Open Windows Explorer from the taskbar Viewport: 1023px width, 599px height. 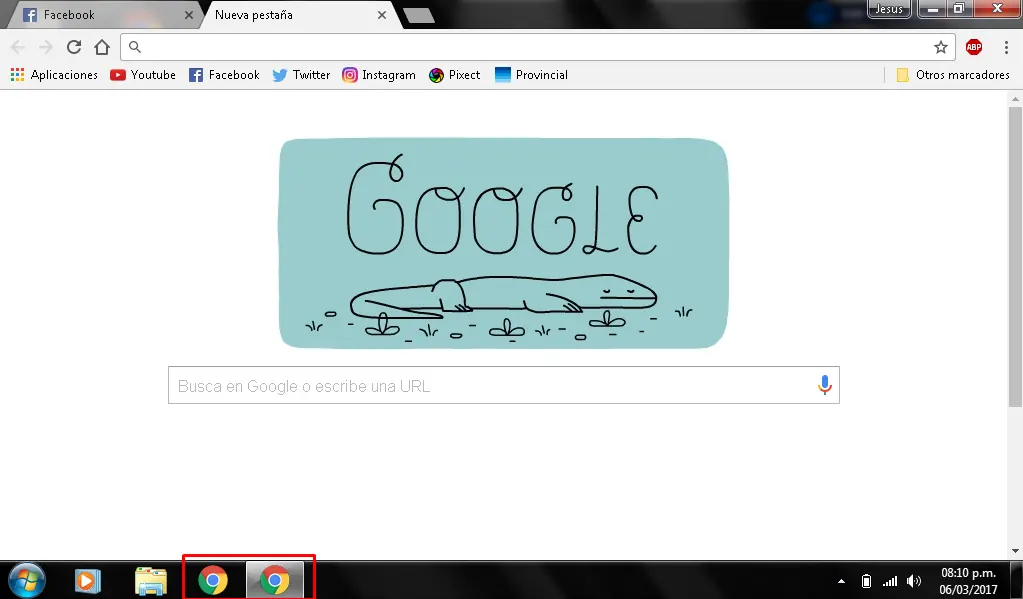(x=151, y=580)
